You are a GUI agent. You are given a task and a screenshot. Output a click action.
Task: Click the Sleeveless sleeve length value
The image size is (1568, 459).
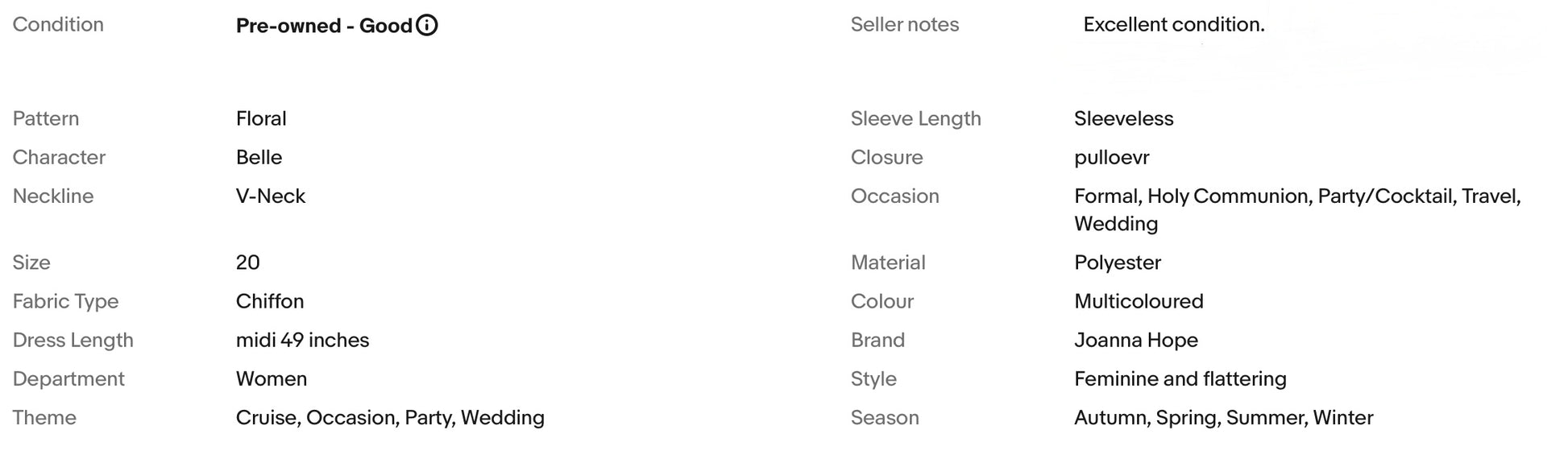pyautogui.click(x=1124, y=118)
